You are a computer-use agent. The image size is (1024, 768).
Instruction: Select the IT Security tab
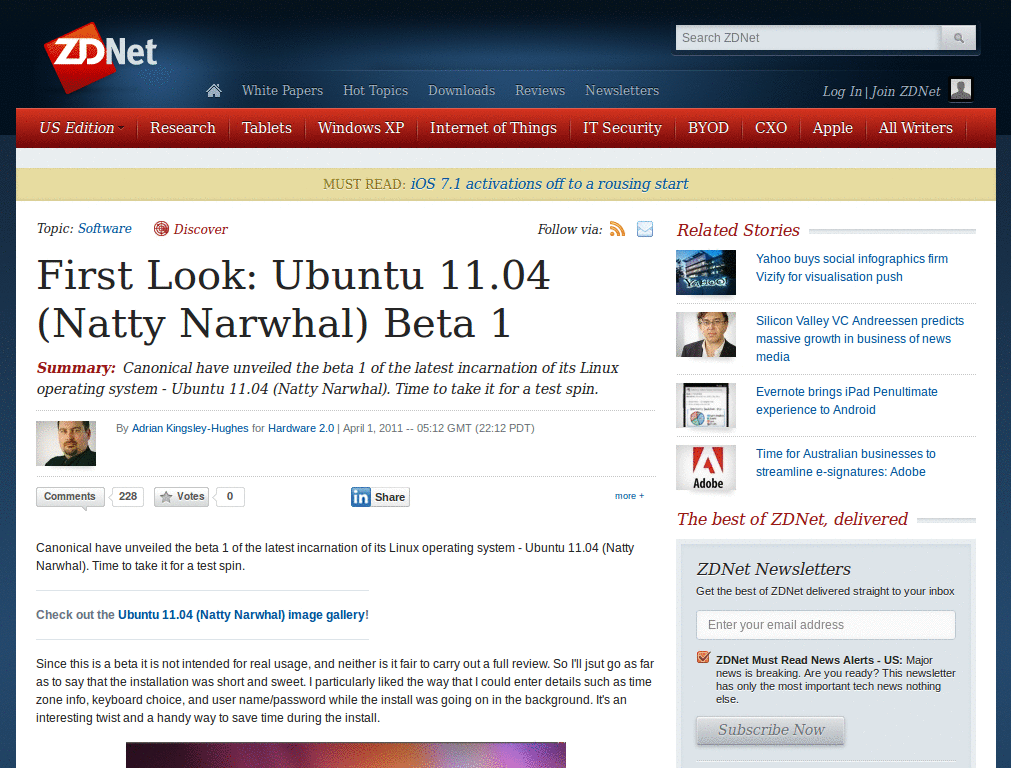[622, 128]
